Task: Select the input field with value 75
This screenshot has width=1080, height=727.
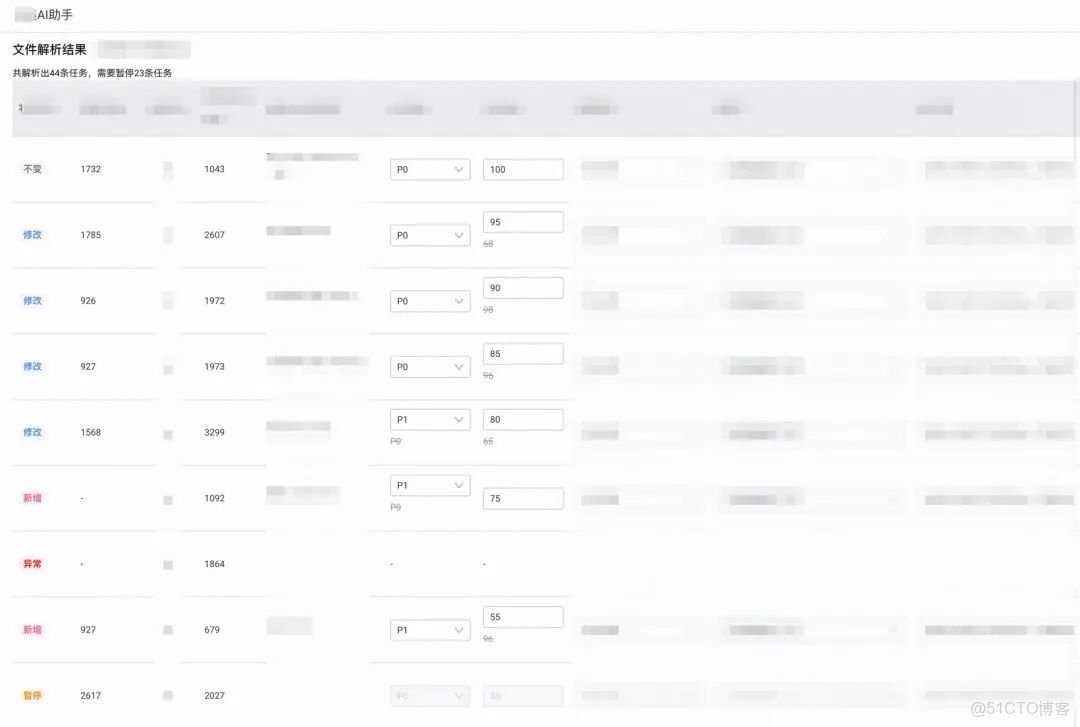Action: click(x=523, y=498)
